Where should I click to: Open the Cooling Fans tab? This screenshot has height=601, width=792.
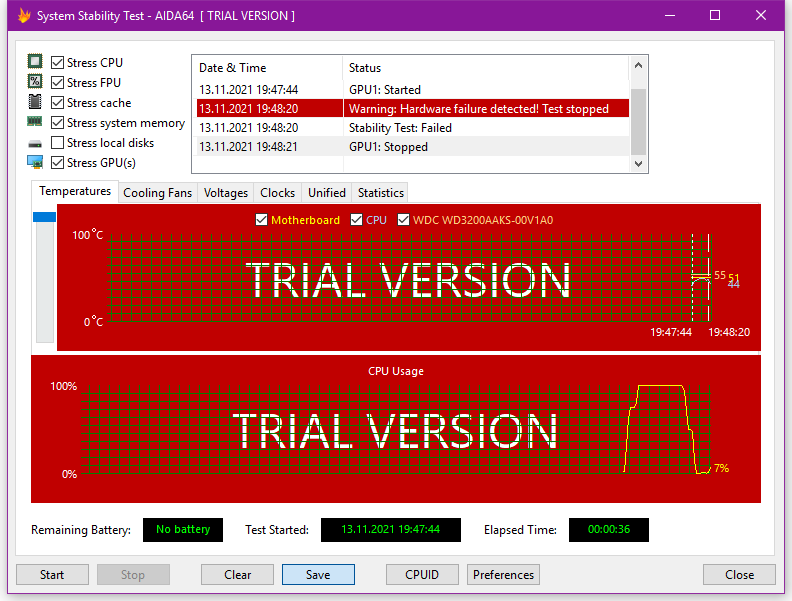tap(158, 193)
